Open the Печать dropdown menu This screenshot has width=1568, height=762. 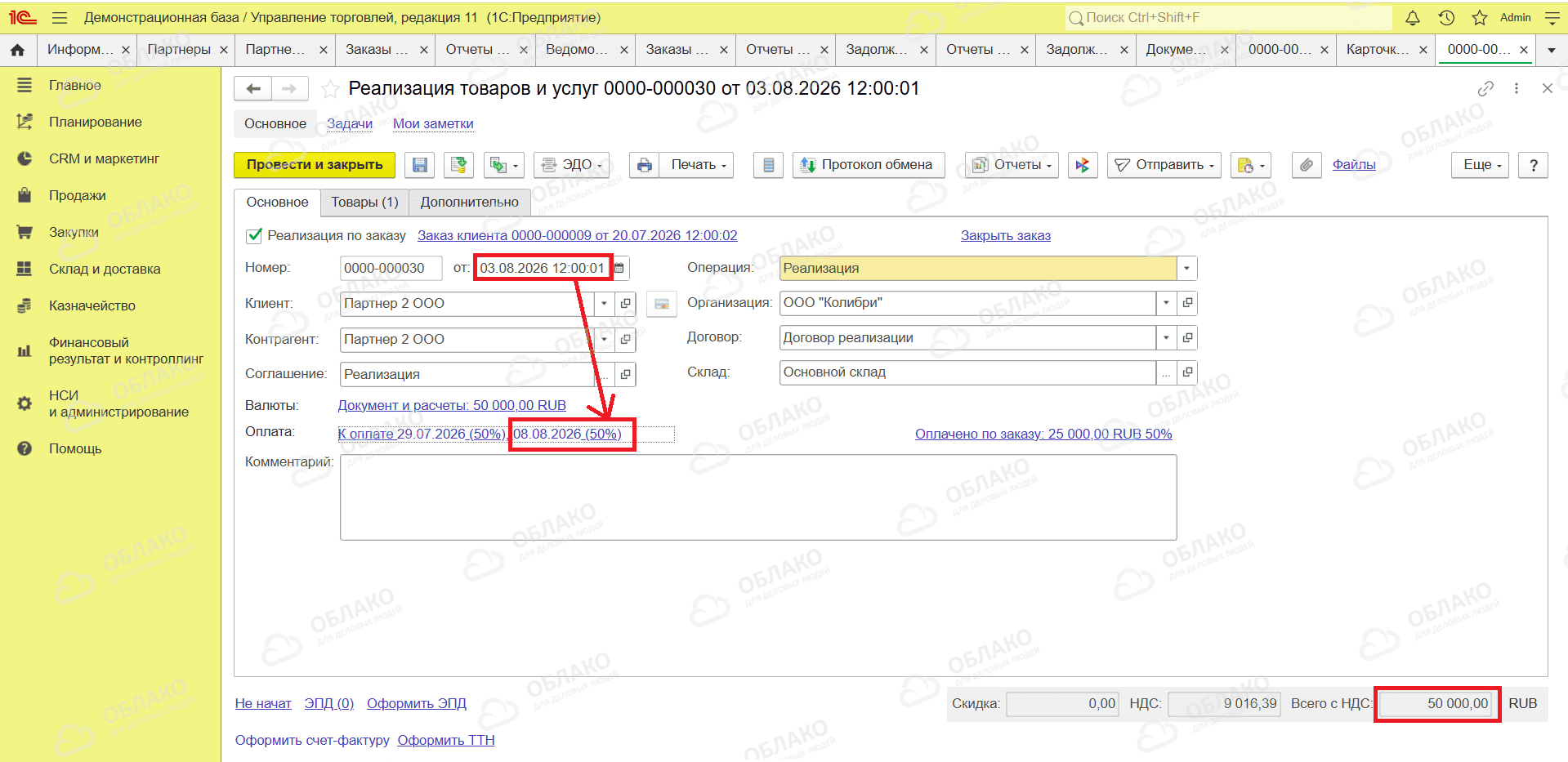point(697,165)
